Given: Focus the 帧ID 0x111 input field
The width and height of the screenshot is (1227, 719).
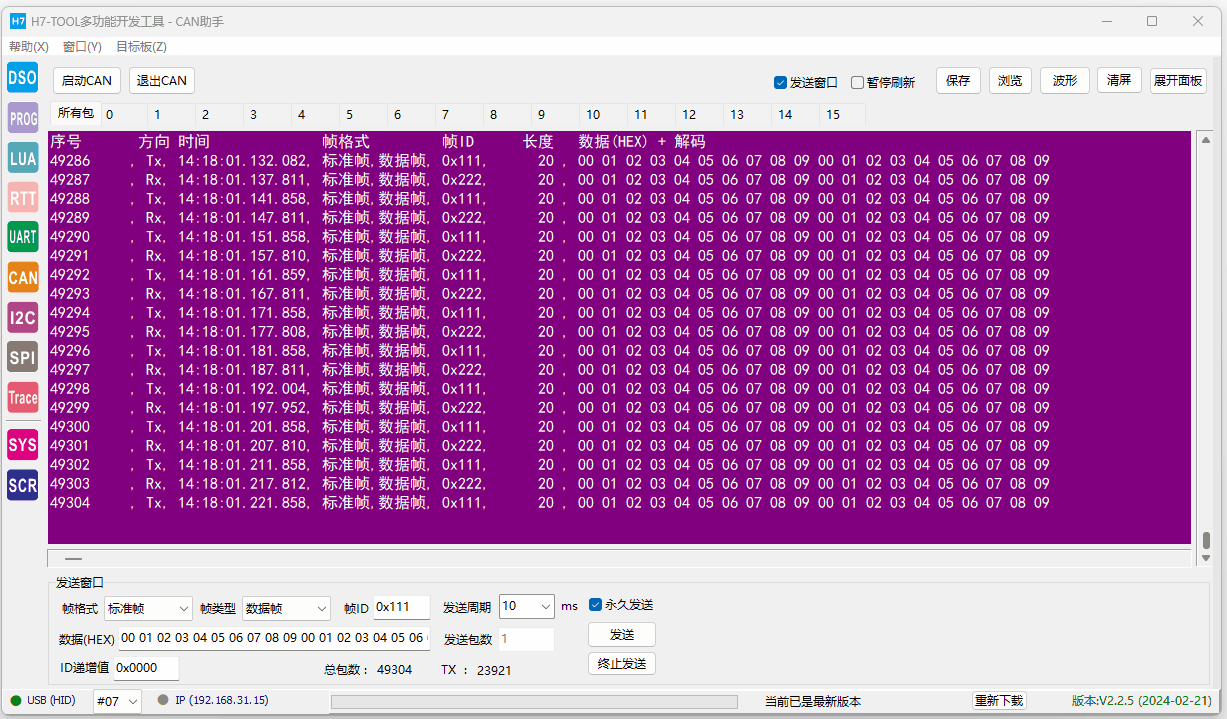Looking at the screenshot, I should click(x=402, y=608).
